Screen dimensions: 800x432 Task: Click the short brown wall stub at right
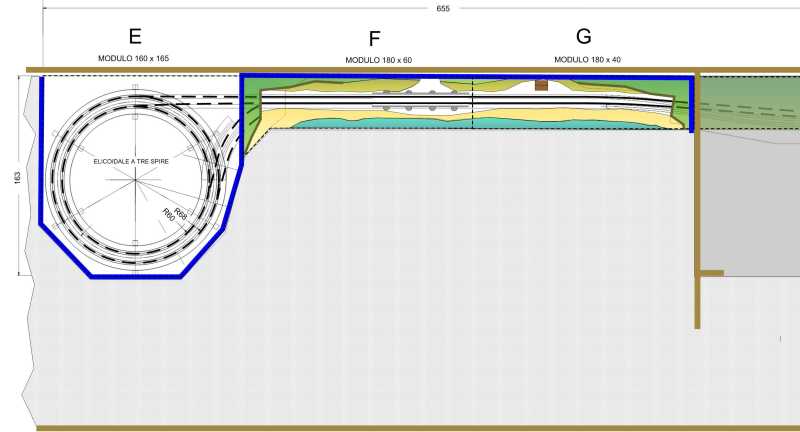coord(711,272)
